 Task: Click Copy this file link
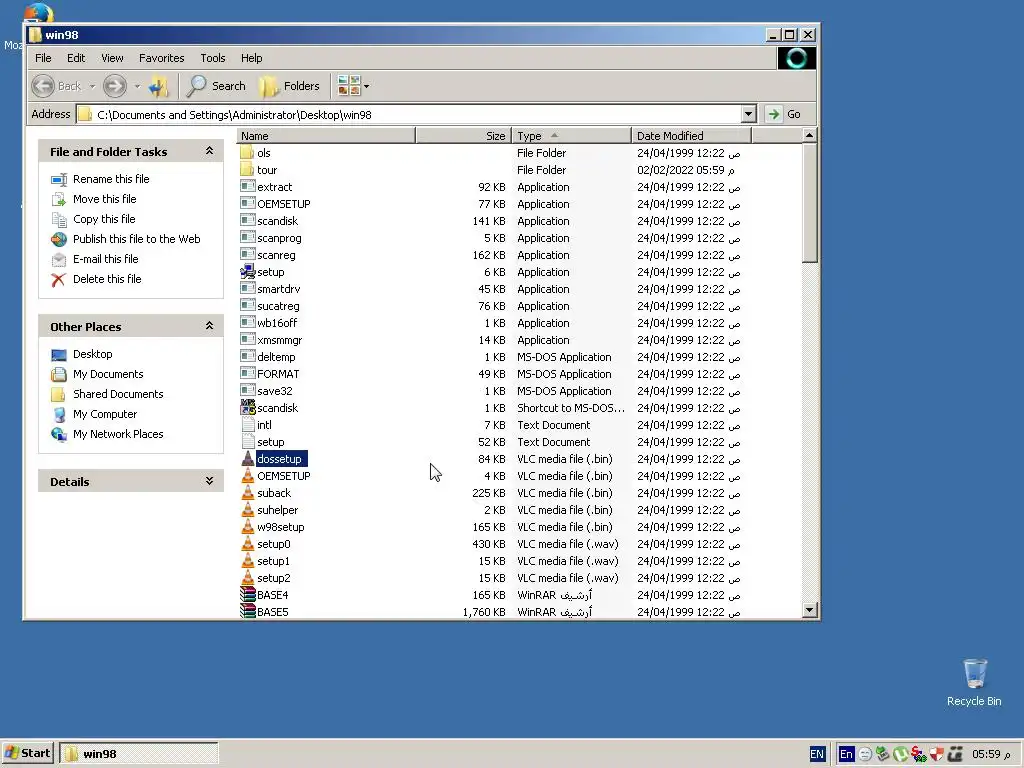(x=104, y=219)
